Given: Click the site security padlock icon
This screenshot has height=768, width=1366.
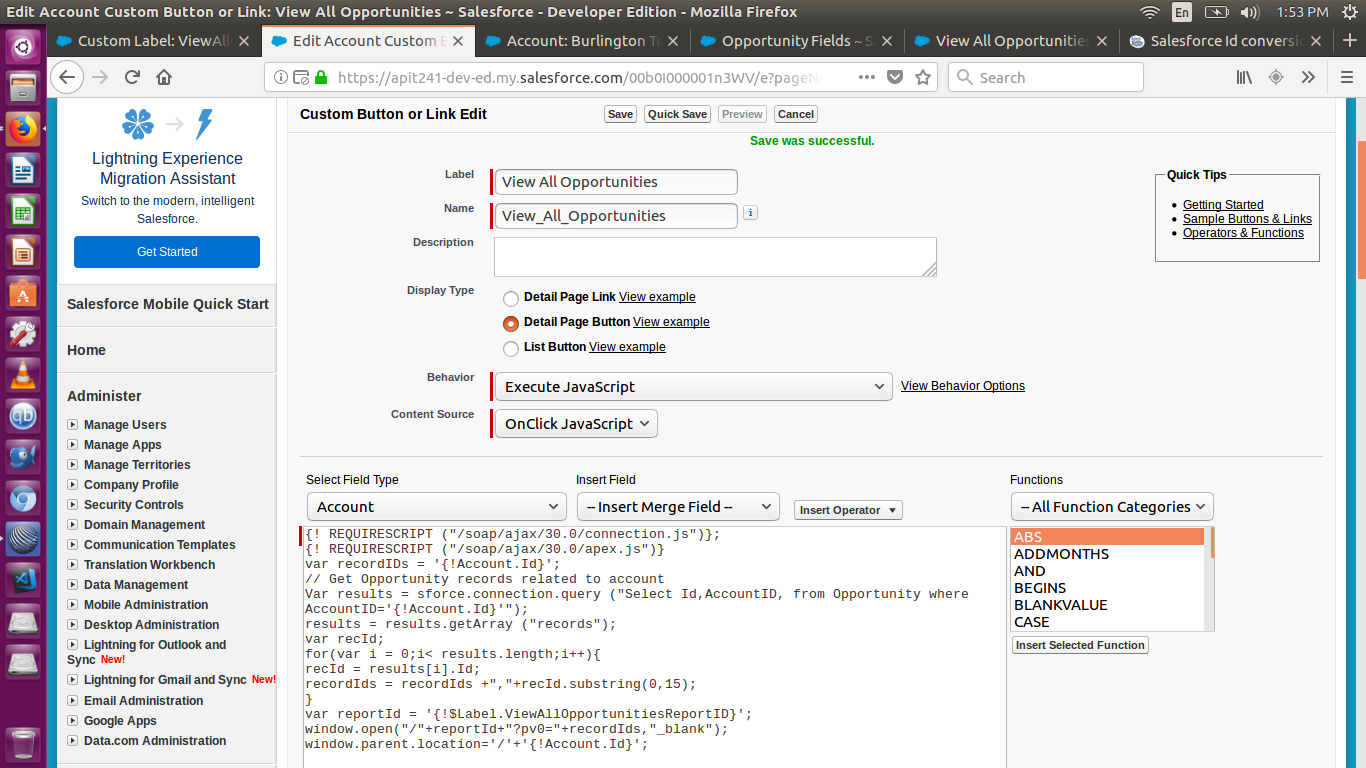Looking at the screenshot, I should tap(321, 77).
